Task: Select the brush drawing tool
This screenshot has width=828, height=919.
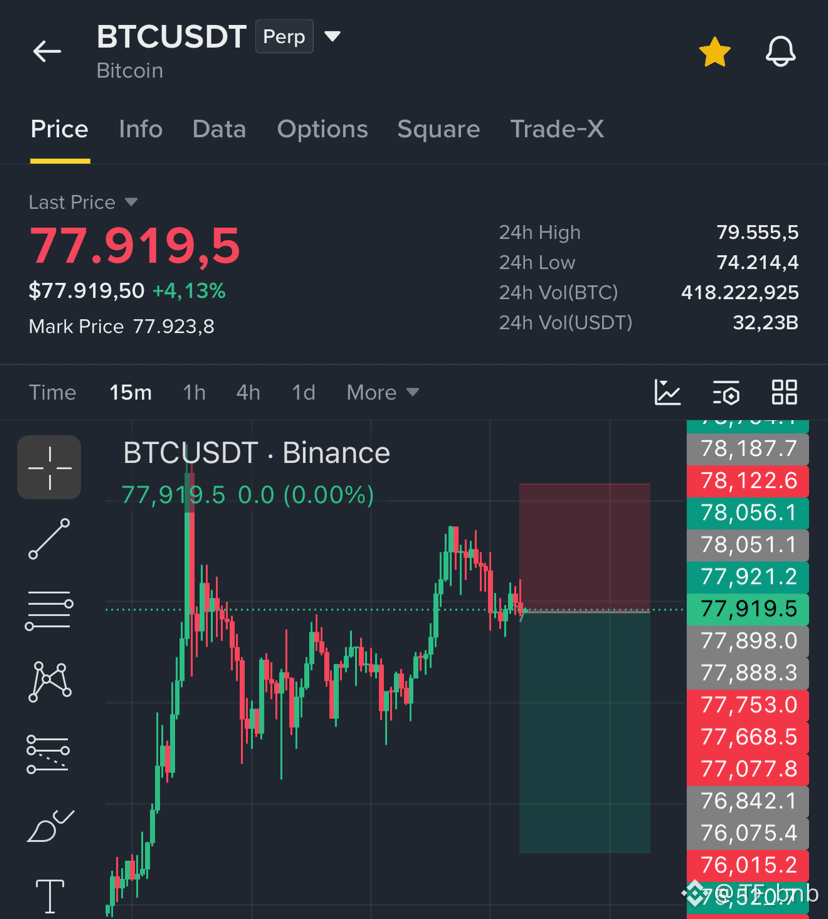Action: [x=50, y=826]
